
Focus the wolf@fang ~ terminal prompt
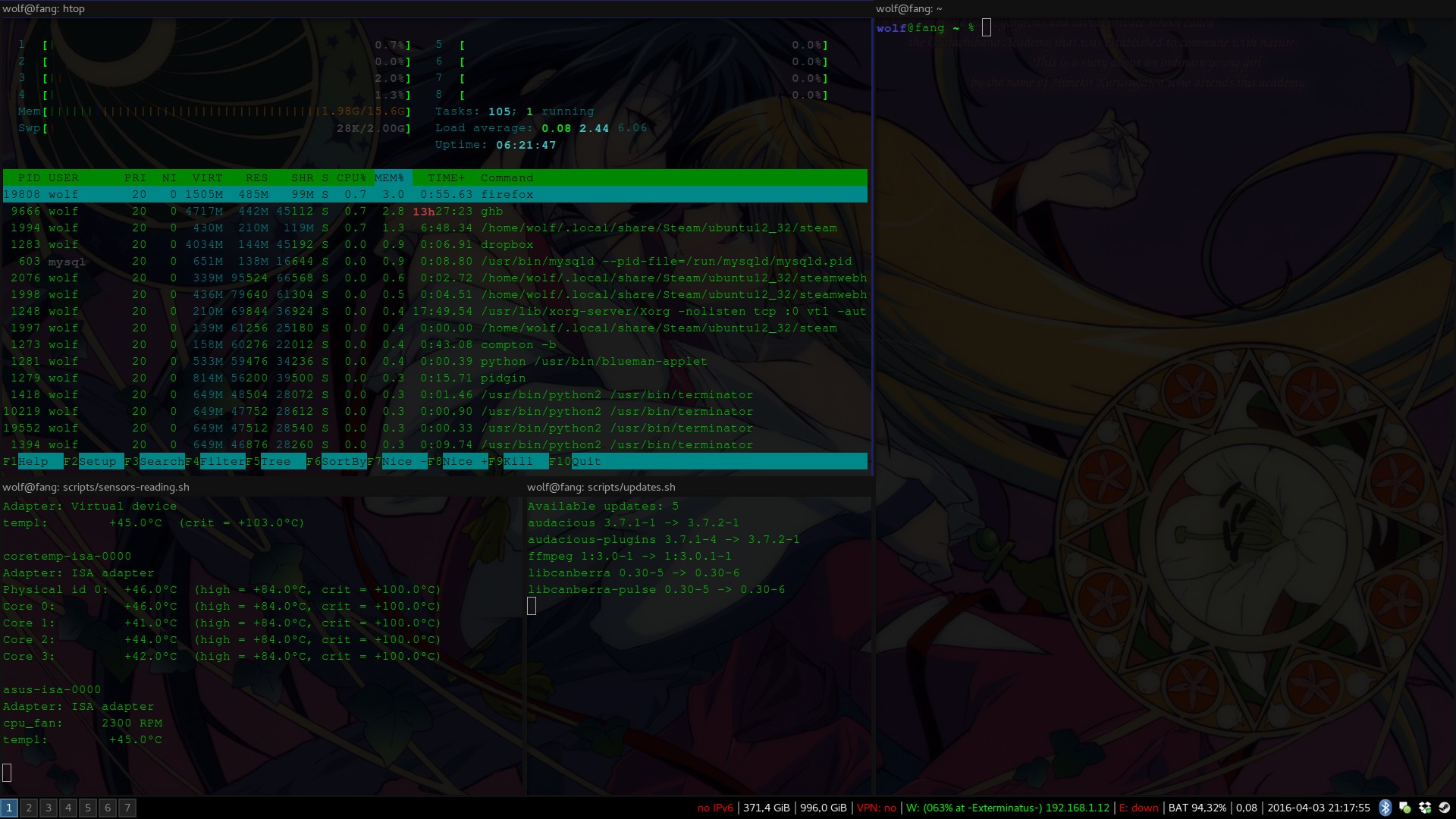point(934,28)
